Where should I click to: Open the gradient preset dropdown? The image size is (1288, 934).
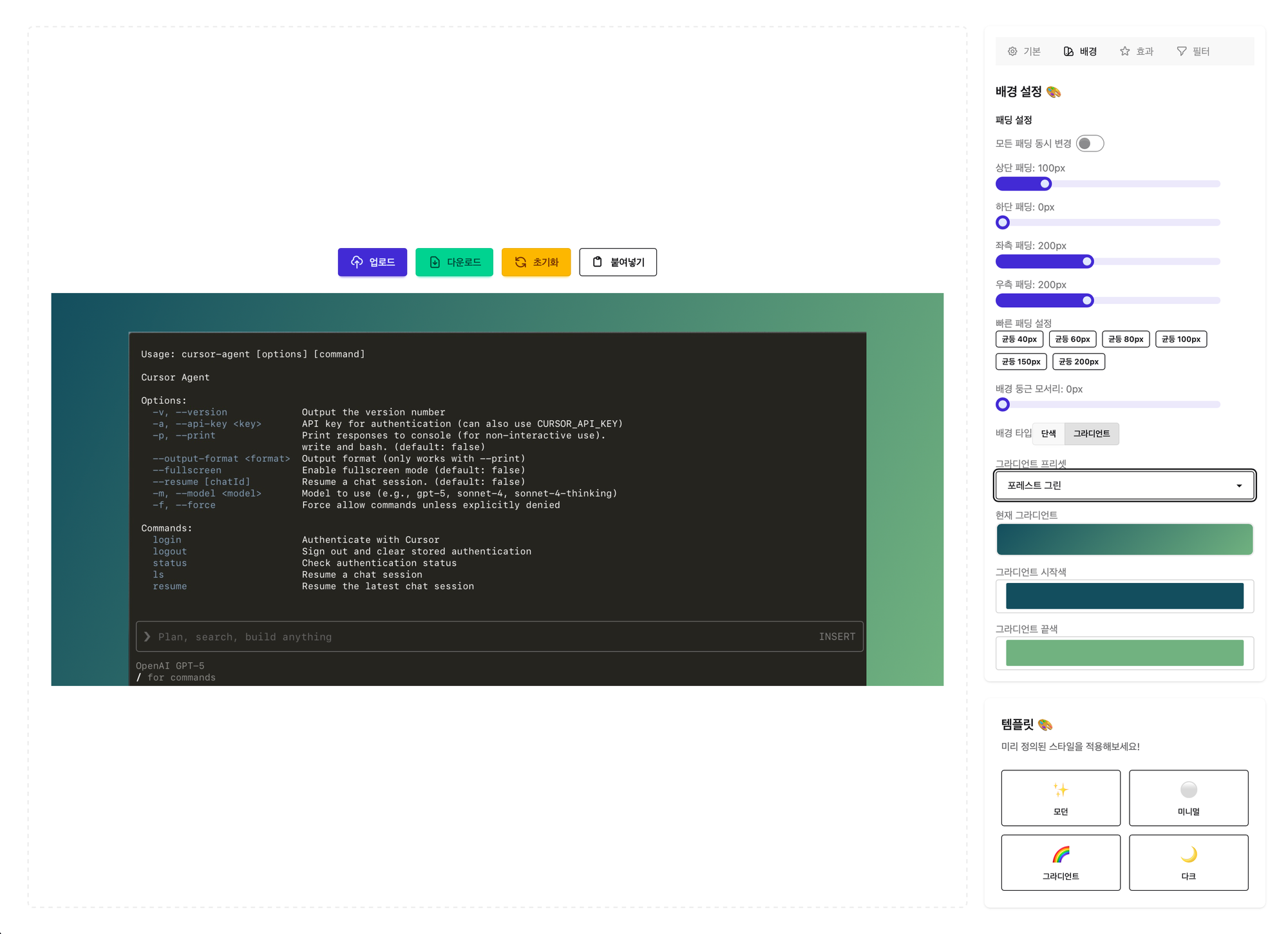[x=1124, y=486]
